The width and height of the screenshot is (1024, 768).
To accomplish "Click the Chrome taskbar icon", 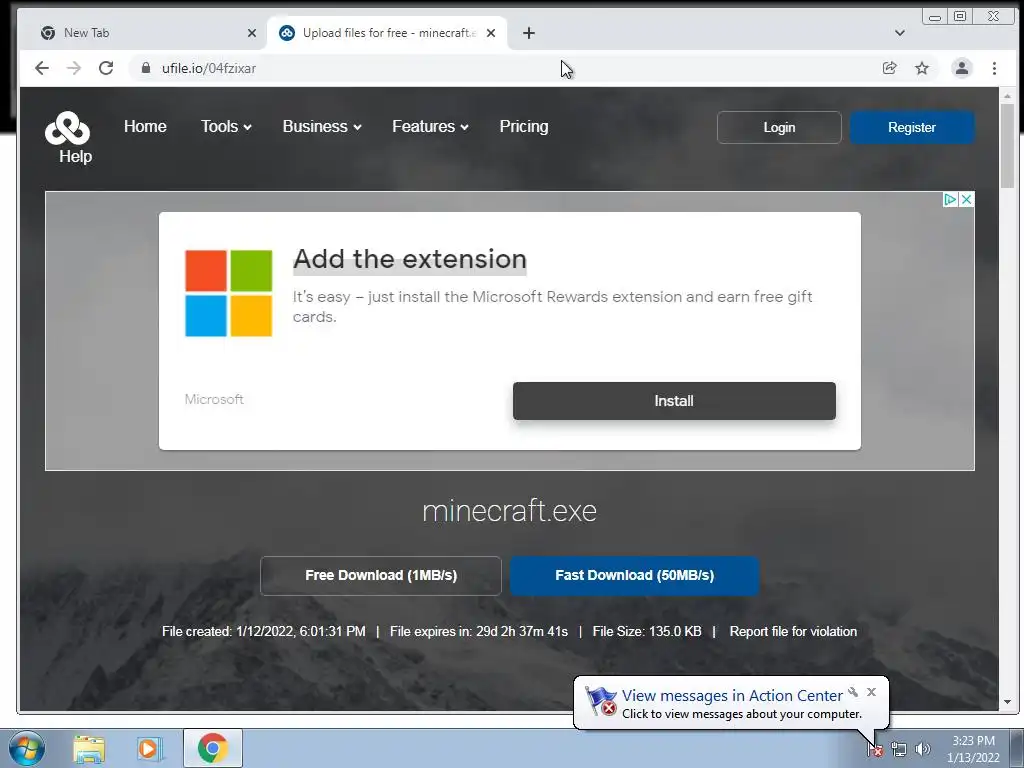I will 212,748.
